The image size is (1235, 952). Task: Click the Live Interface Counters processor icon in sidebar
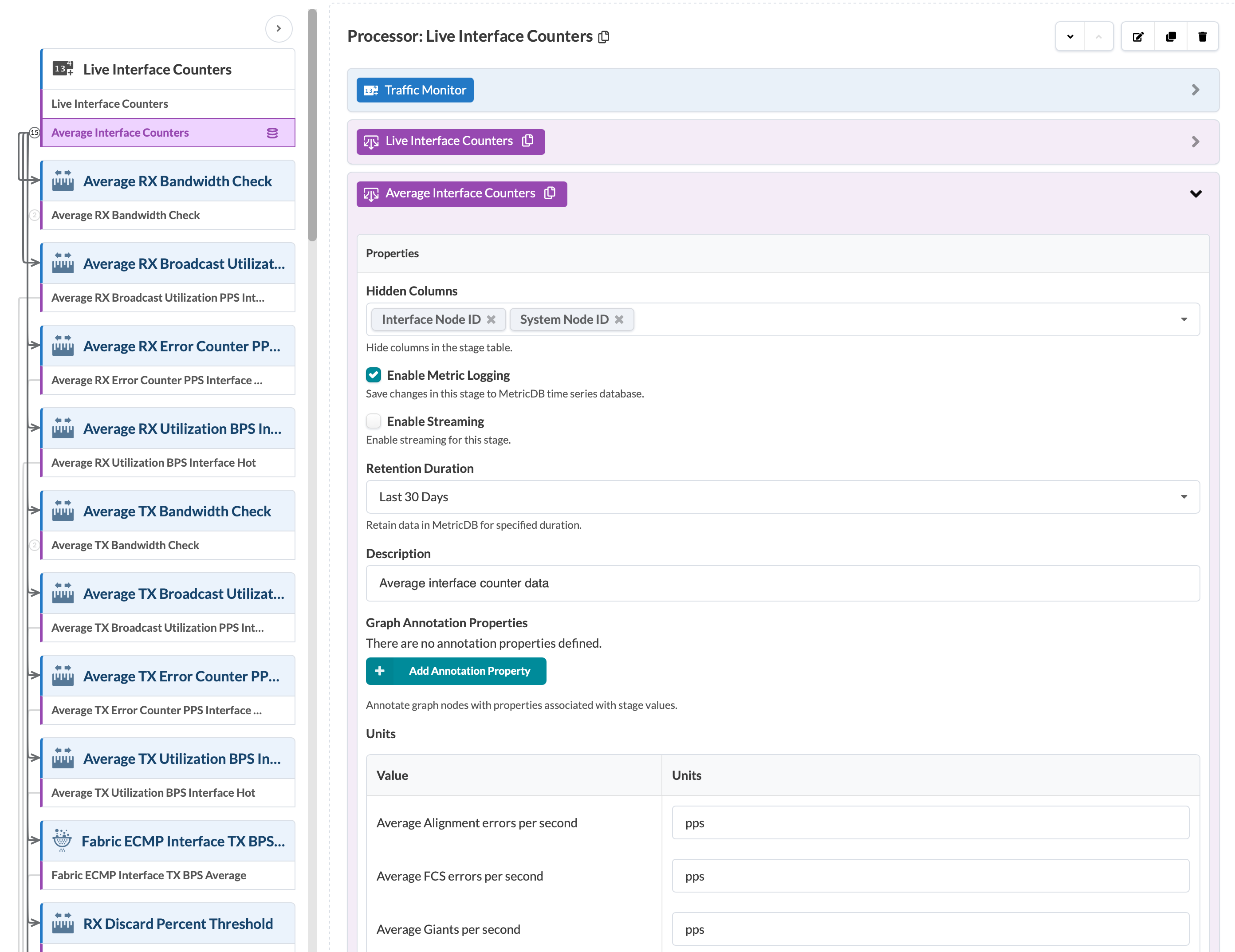tap(63, 69)
